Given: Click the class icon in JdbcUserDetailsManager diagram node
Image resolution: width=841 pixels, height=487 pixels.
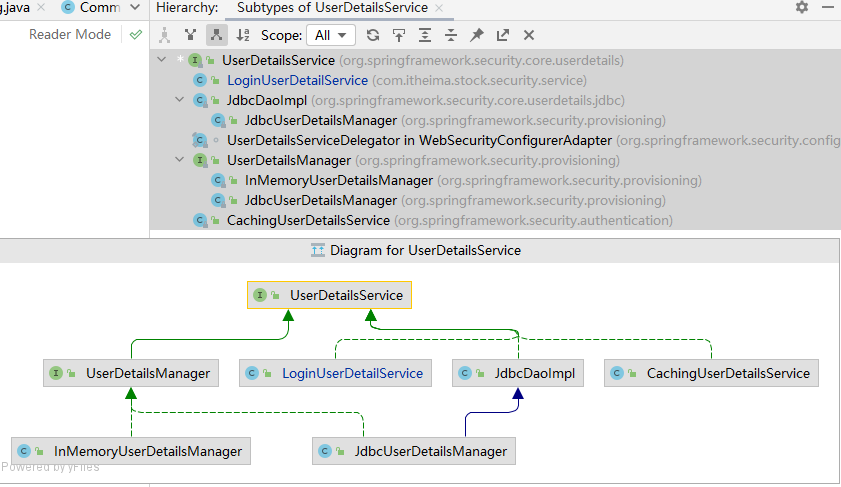Looking at the screenshot, I should (325, 451).
